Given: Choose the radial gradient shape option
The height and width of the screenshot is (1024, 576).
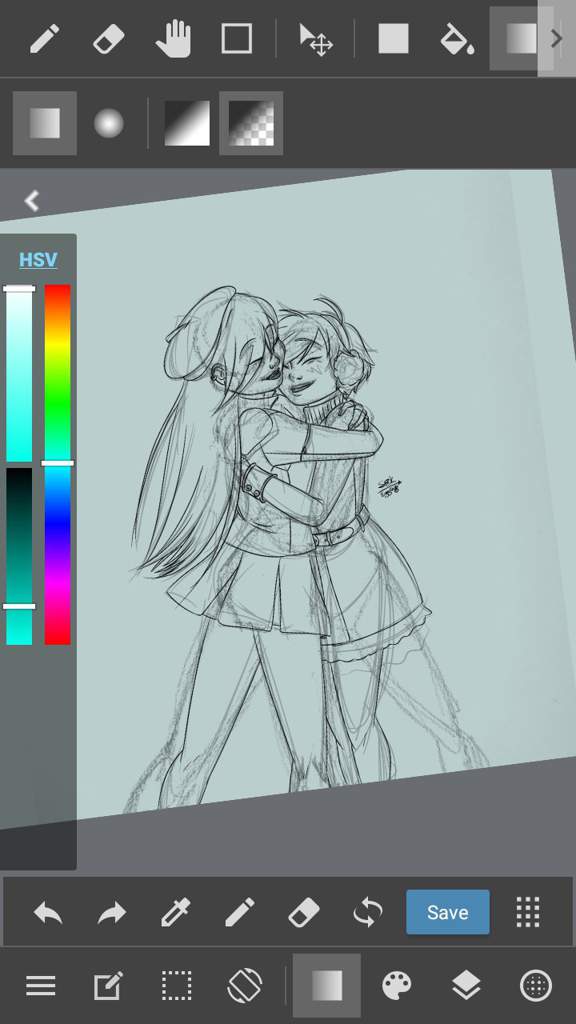Looking at the screenshot, I should (108, 123).
